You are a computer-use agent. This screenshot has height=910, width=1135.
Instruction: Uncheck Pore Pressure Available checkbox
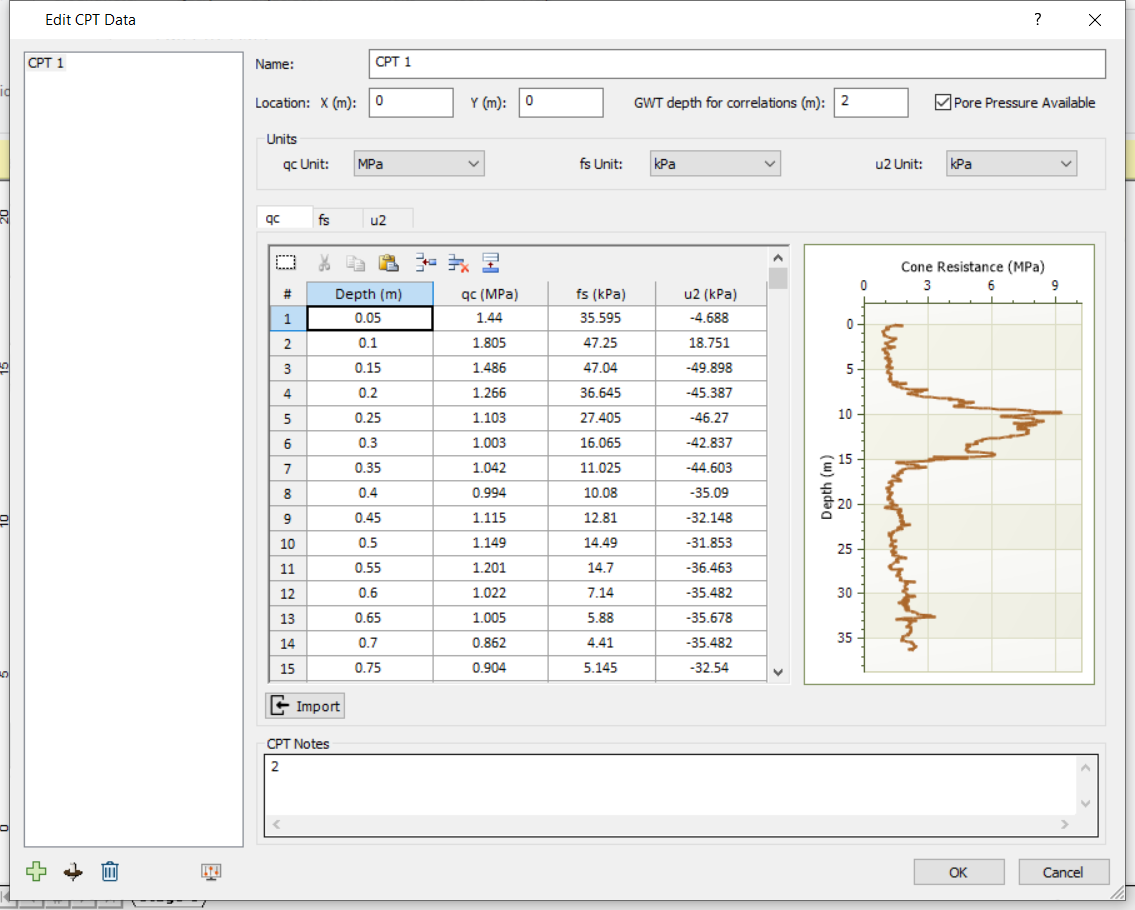pyautogui.click(x=942, y=103)
